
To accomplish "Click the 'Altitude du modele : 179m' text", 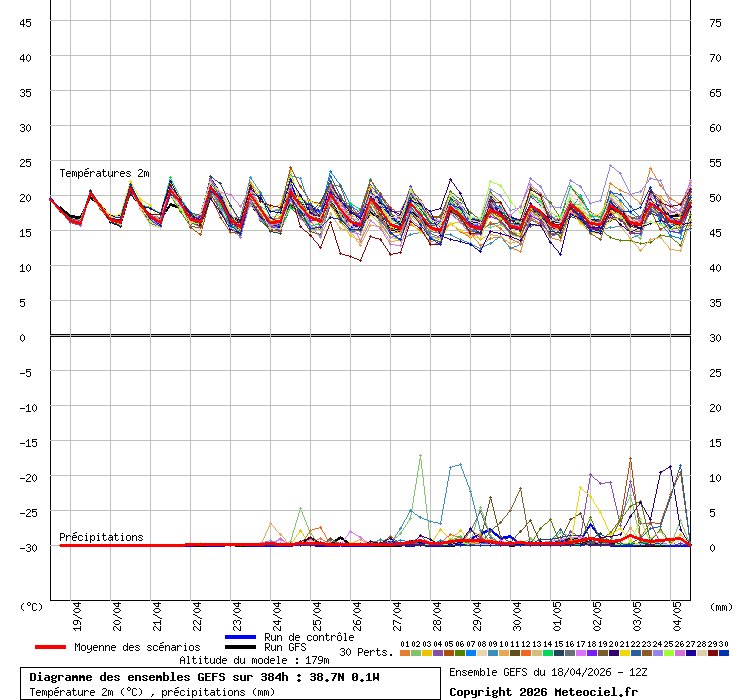I will click(254, 660).
